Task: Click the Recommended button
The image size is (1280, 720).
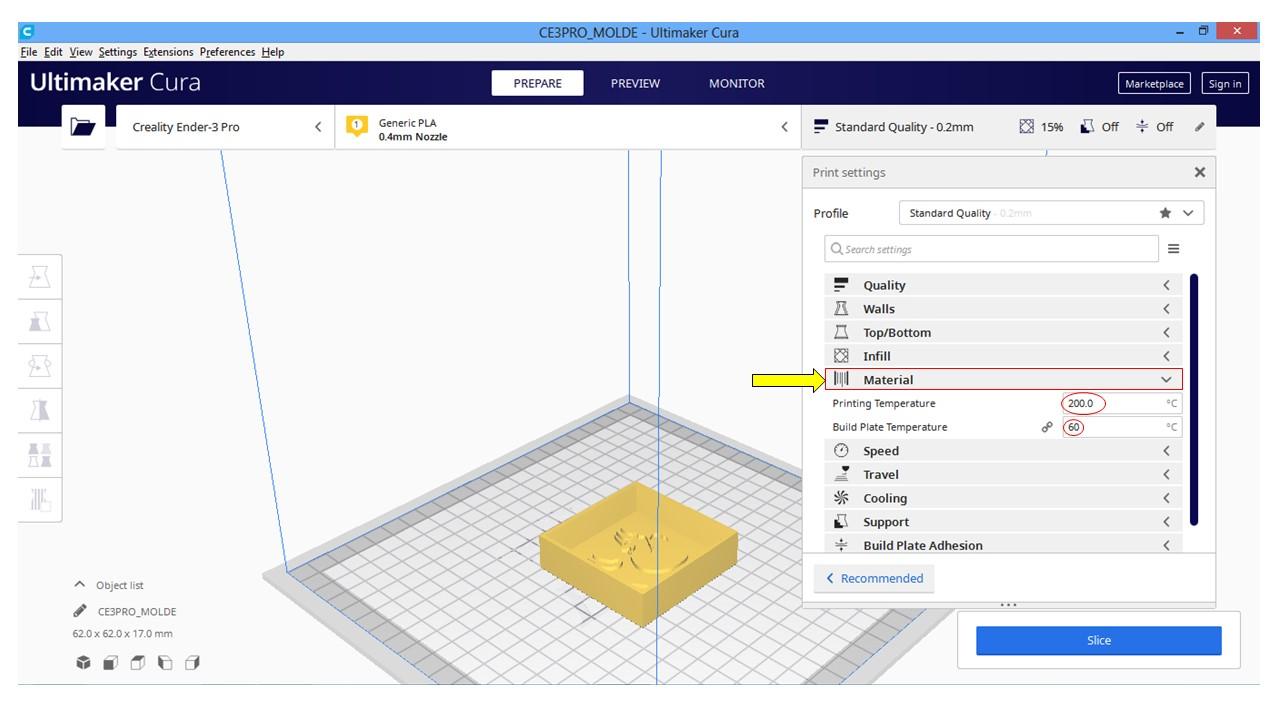Action: 874,578
